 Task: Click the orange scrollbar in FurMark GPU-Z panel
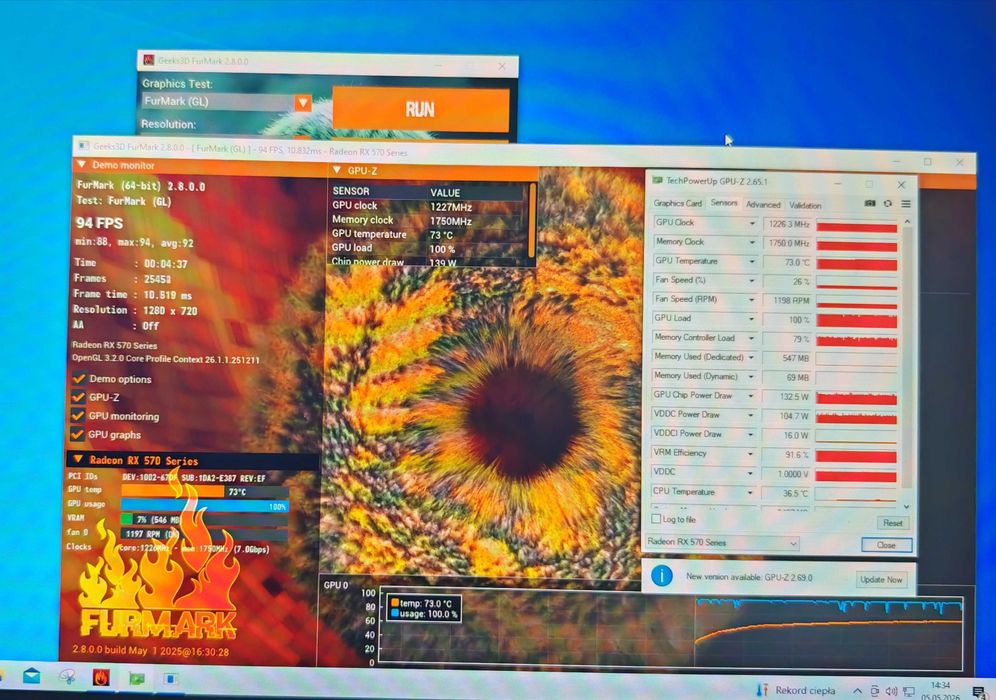[x=532, y=219]
